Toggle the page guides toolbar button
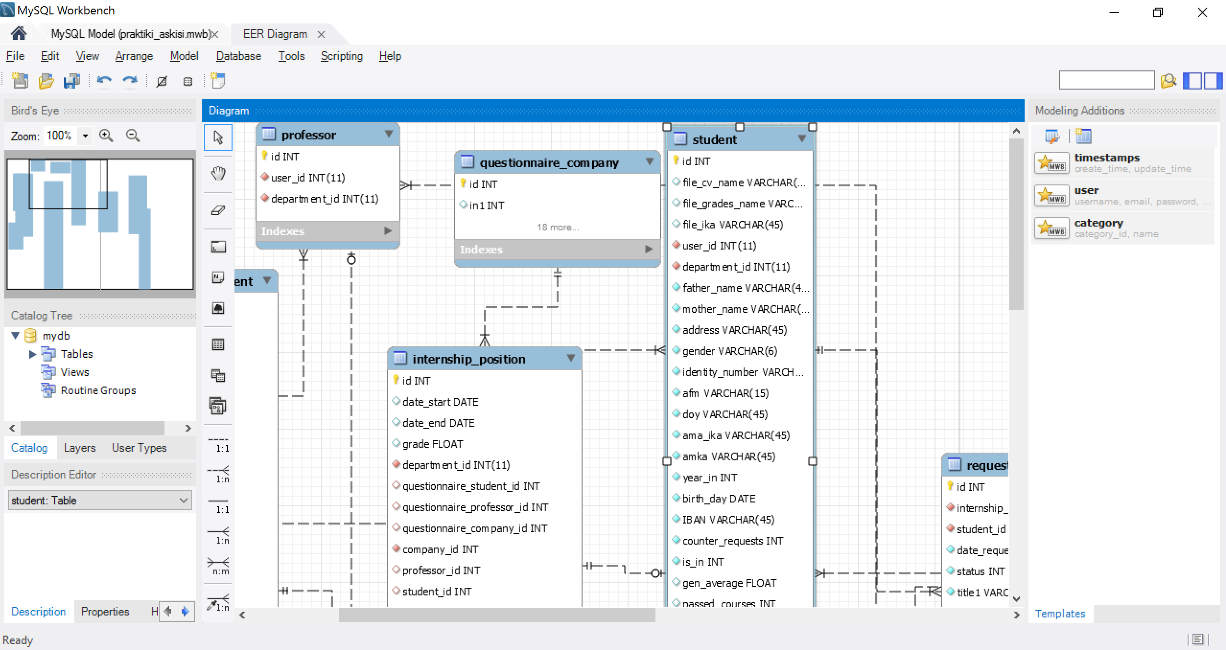Image resolution: width=1226 pixels, height=650 pixels. (188, 81)
